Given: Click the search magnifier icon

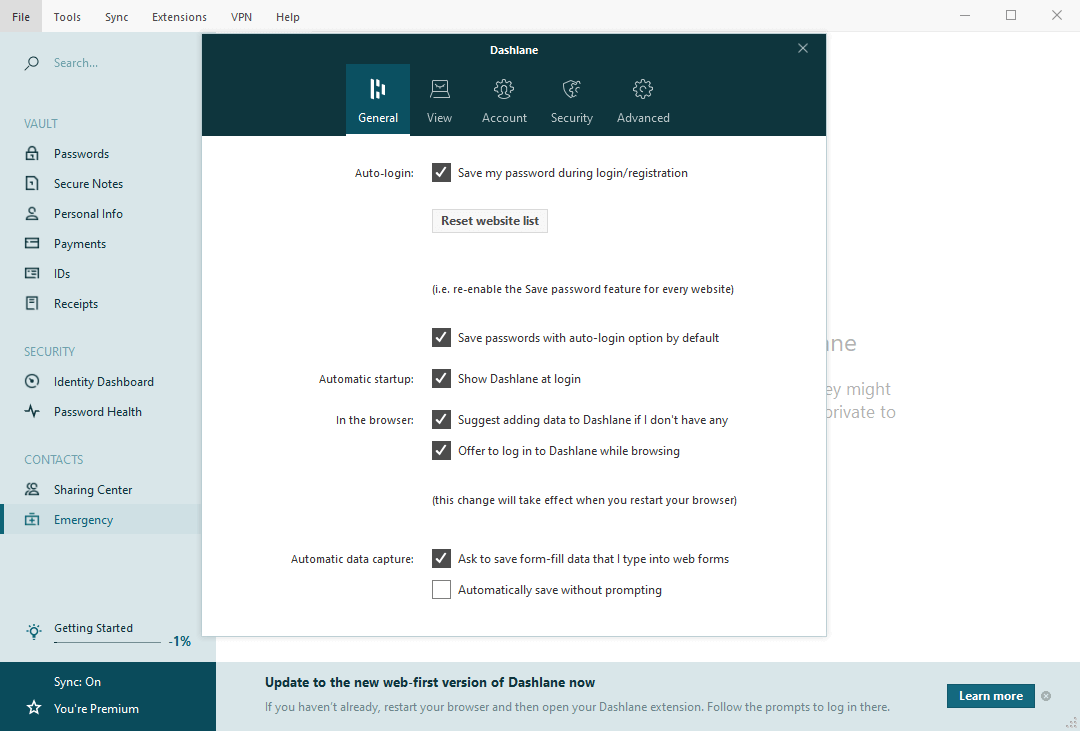Looking at the screenshot, I should pos(32,63).
